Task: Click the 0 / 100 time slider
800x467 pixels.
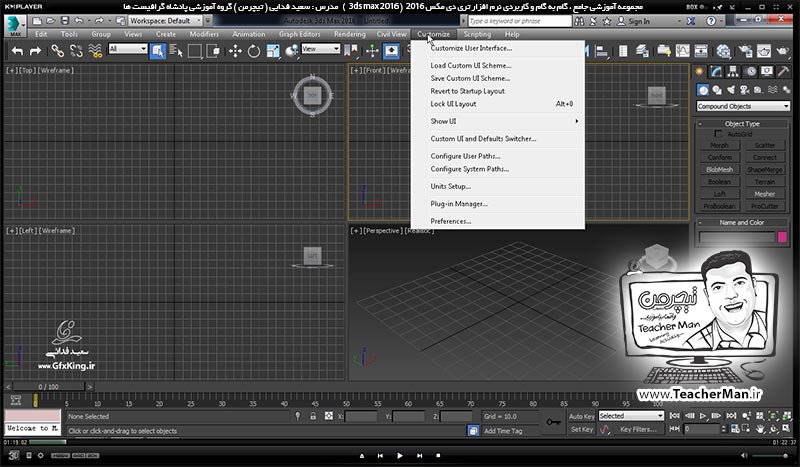Action: pyautogui.click(x=48, y=387)
